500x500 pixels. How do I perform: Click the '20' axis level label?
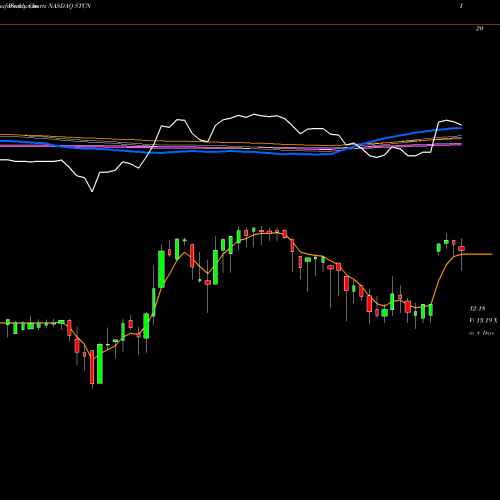[x=479, y=29]
